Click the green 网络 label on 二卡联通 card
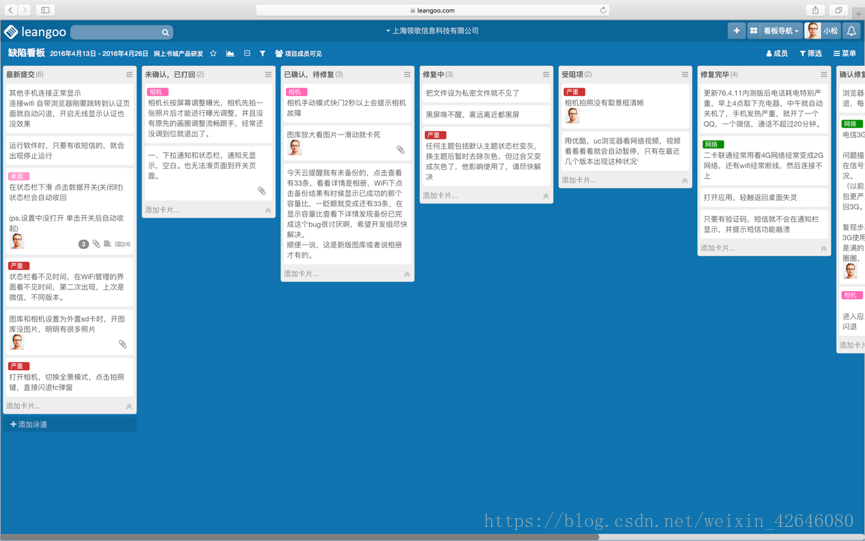865x541 pixels. tap(713, 144)
